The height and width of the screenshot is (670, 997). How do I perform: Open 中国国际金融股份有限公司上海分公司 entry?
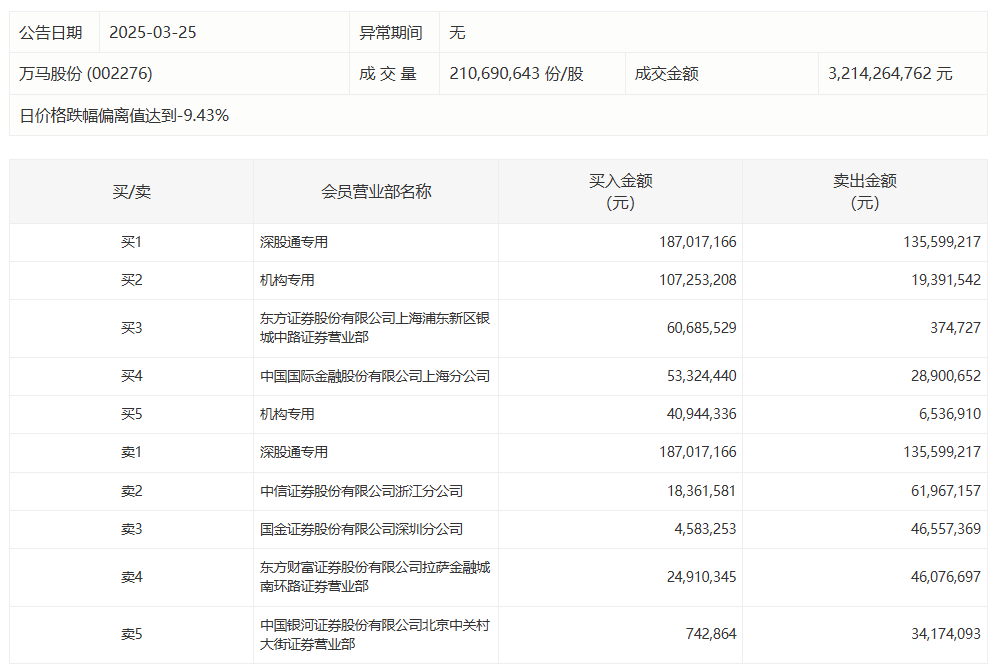(x=375, y=376)
